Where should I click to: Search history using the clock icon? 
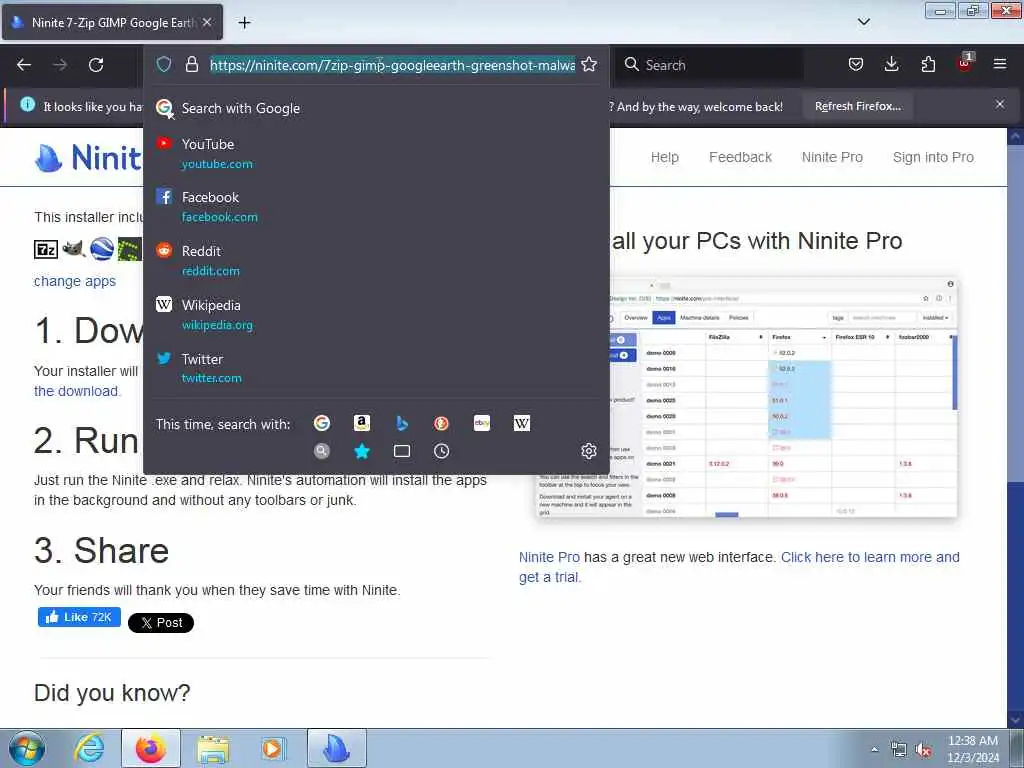441,451
